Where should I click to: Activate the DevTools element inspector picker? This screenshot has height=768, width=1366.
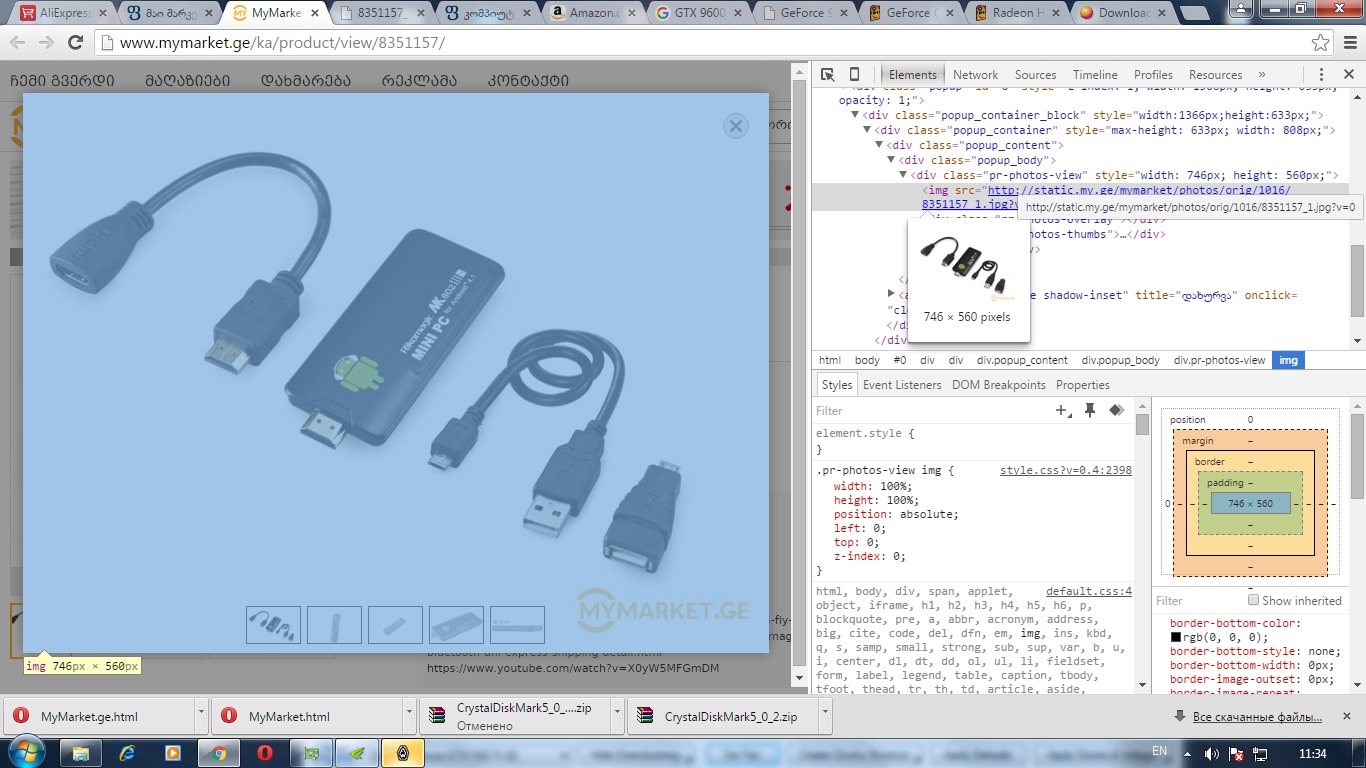tap(828, 75)
